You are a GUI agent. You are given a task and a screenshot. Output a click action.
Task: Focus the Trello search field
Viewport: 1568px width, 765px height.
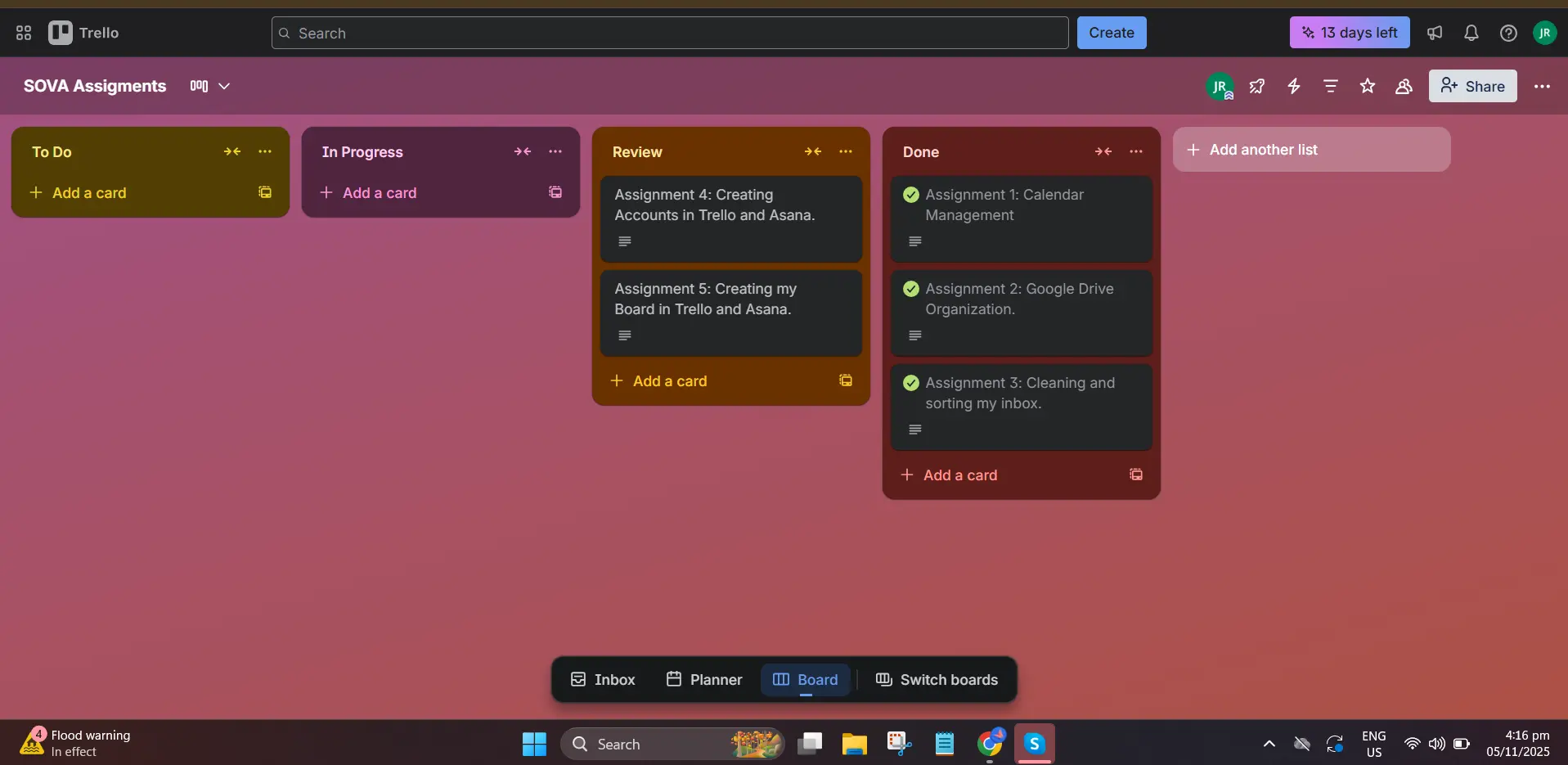670,33
